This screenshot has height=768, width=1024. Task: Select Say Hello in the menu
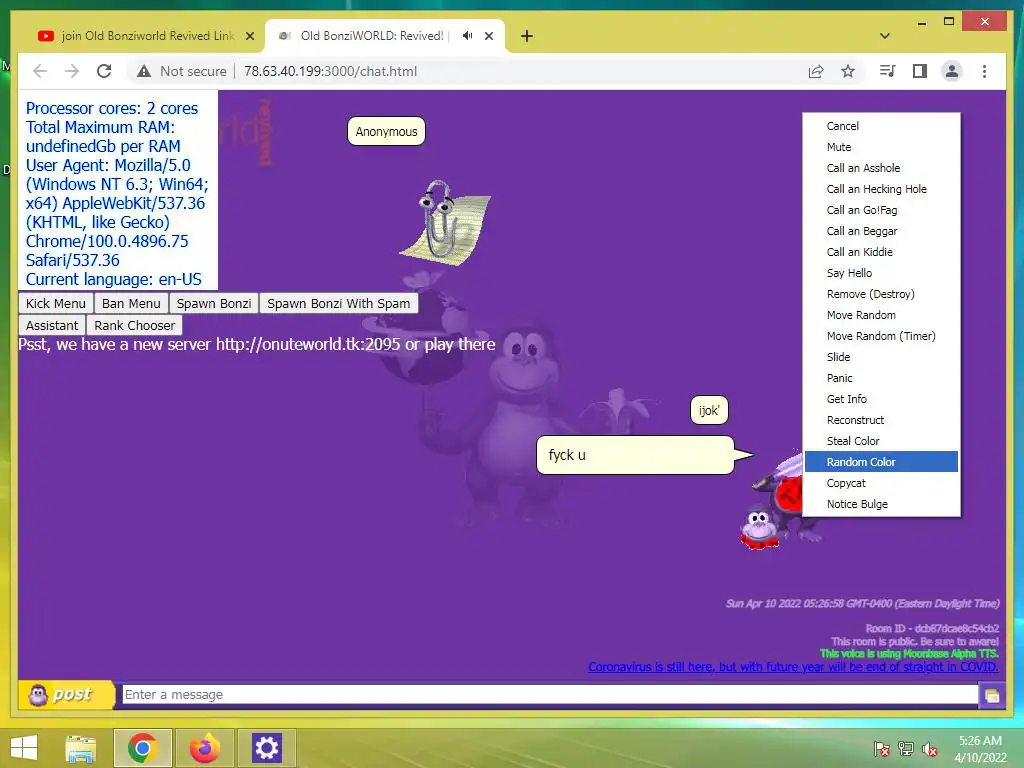click(x=881, y=273)
